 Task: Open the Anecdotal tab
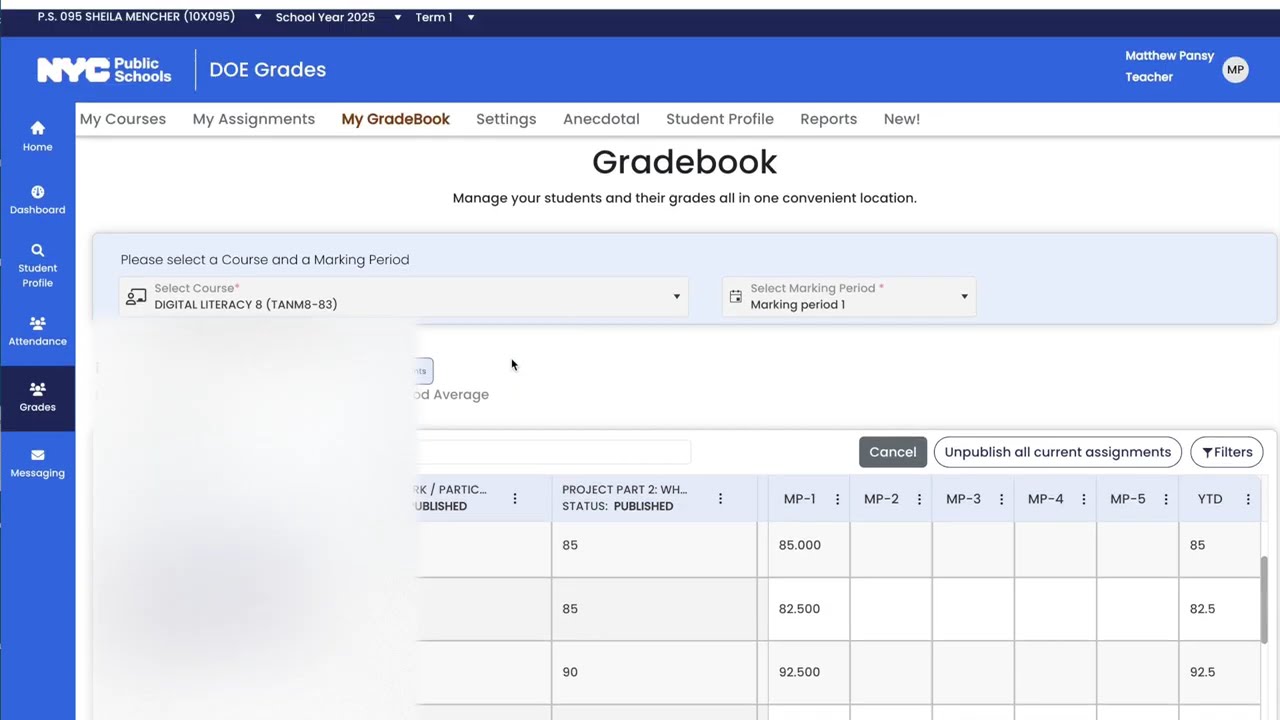point(601,119)
